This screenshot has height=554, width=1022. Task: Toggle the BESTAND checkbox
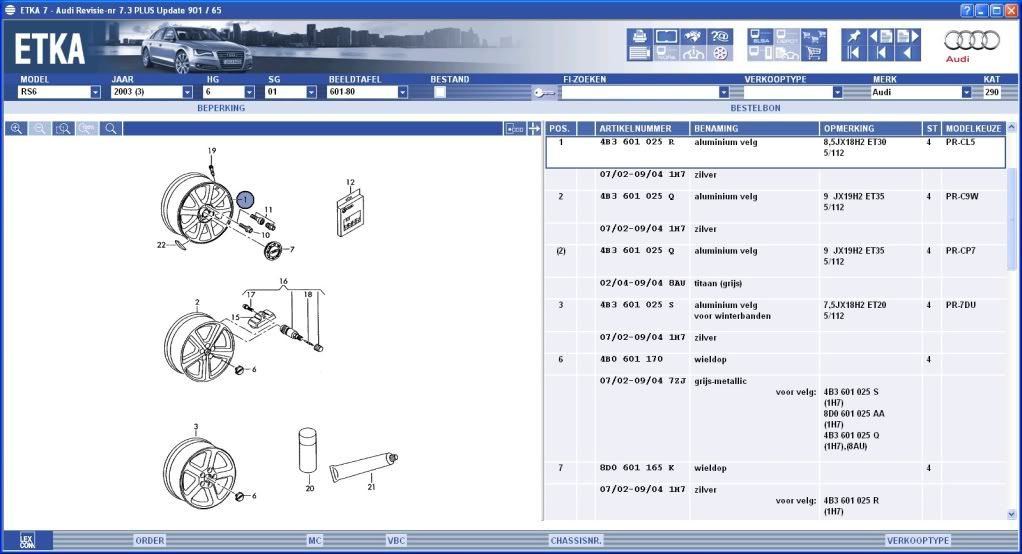(440, 92)
